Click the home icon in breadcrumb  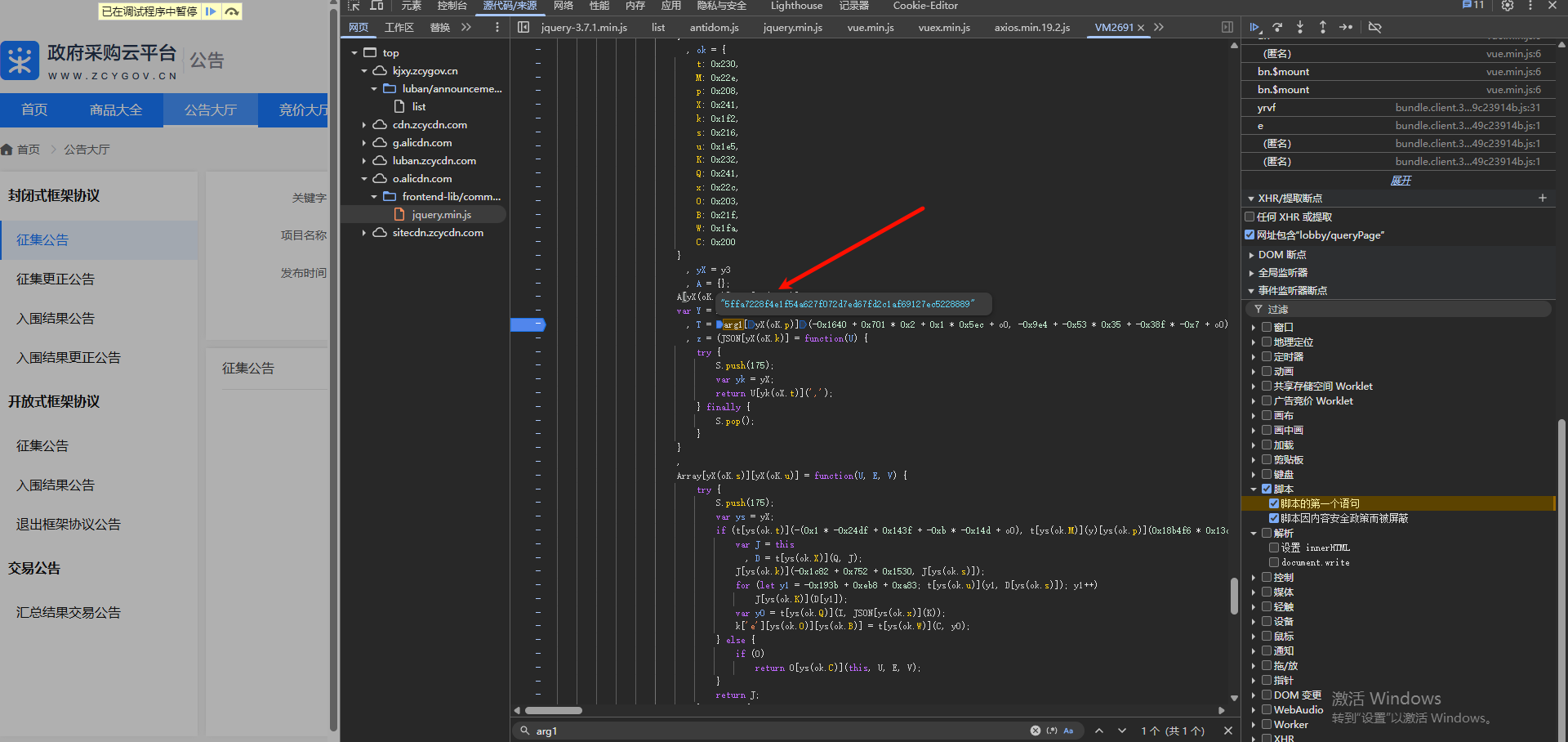tap(7, 150)
